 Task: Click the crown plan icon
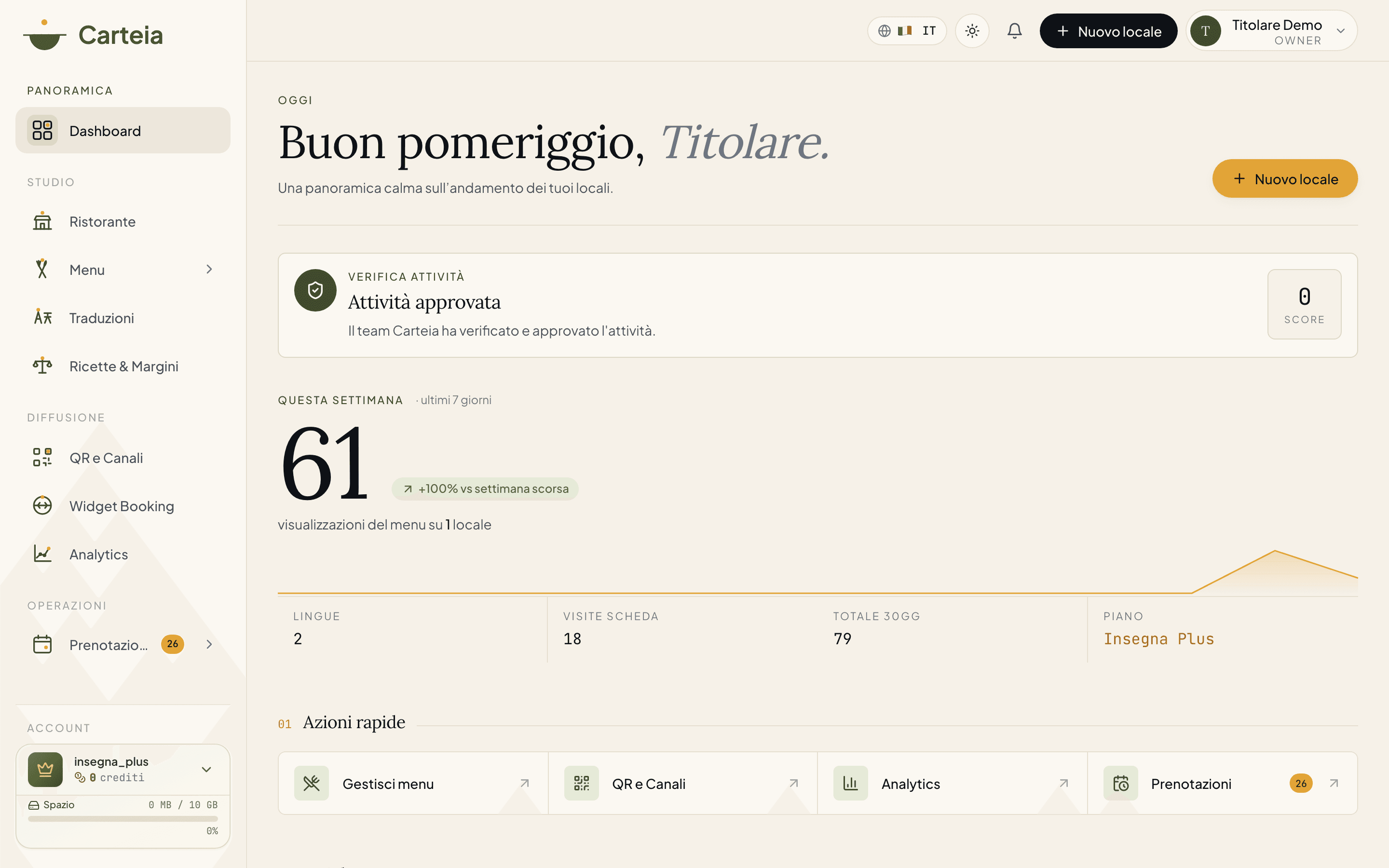[x=45, y=769]
